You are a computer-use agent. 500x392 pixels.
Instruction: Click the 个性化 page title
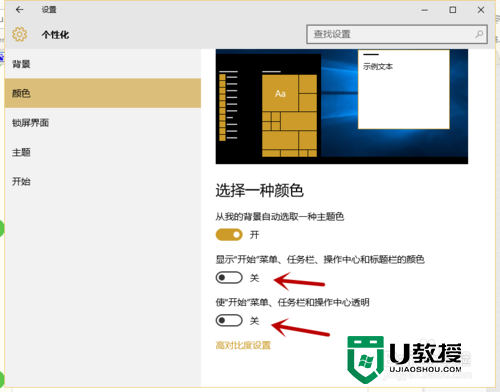click(x=55, y=35)
